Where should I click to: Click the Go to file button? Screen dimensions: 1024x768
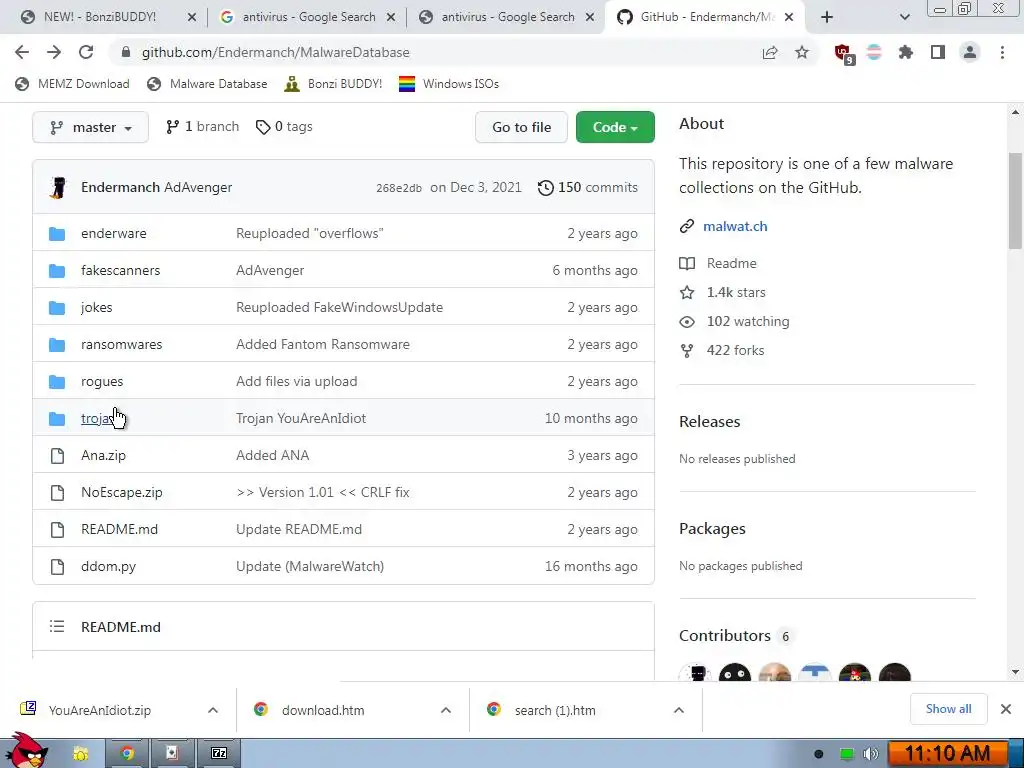tap(521, 127)
